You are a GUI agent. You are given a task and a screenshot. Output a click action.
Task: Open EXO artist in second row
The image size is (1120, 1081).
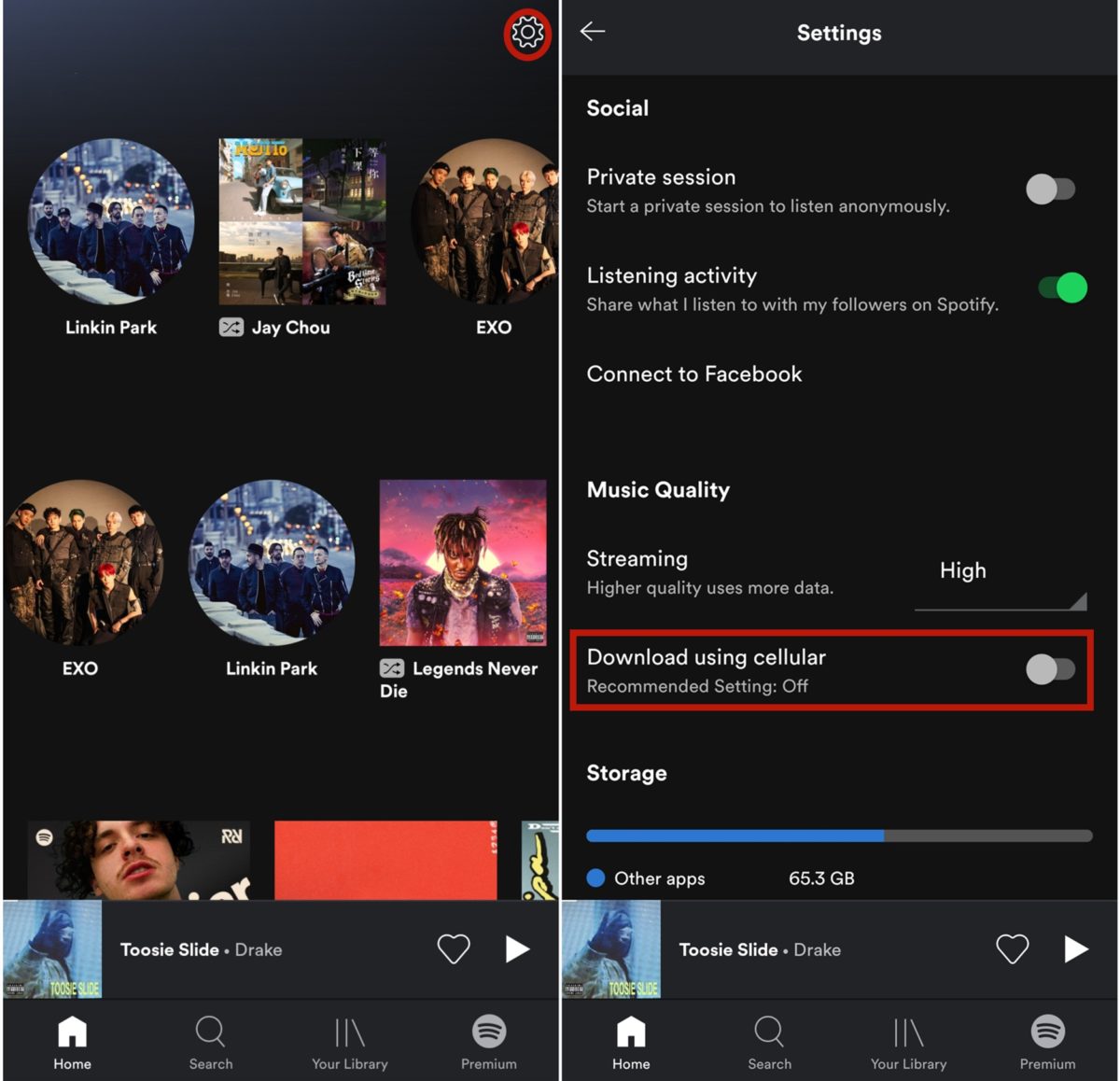tap(83, 563)
